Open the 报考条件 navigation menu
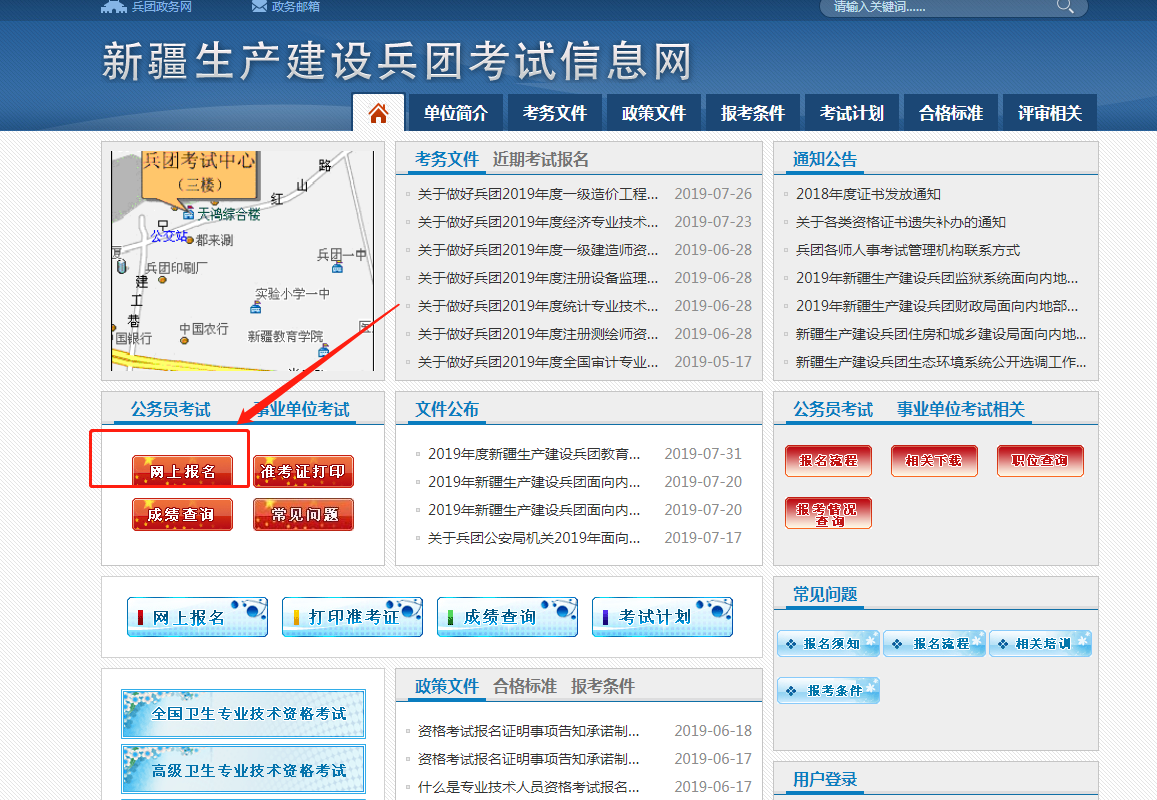 [x=753, y=113]
